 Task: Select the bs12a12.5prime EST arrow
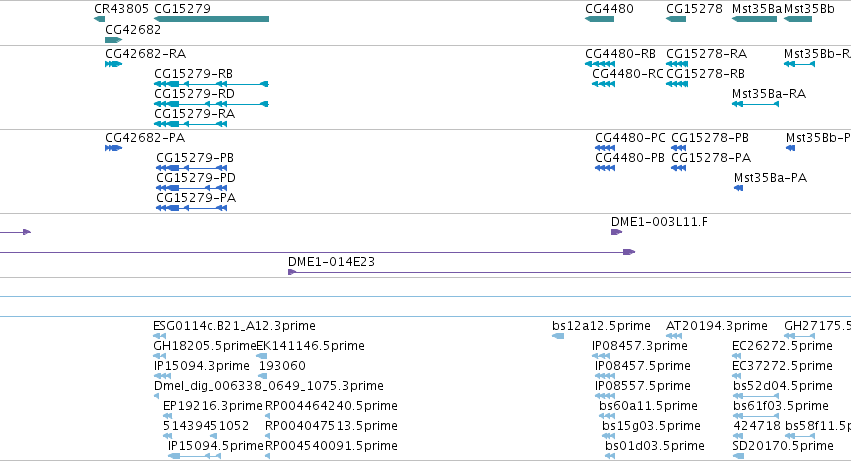pyautogui.click(x=558, y=336)
